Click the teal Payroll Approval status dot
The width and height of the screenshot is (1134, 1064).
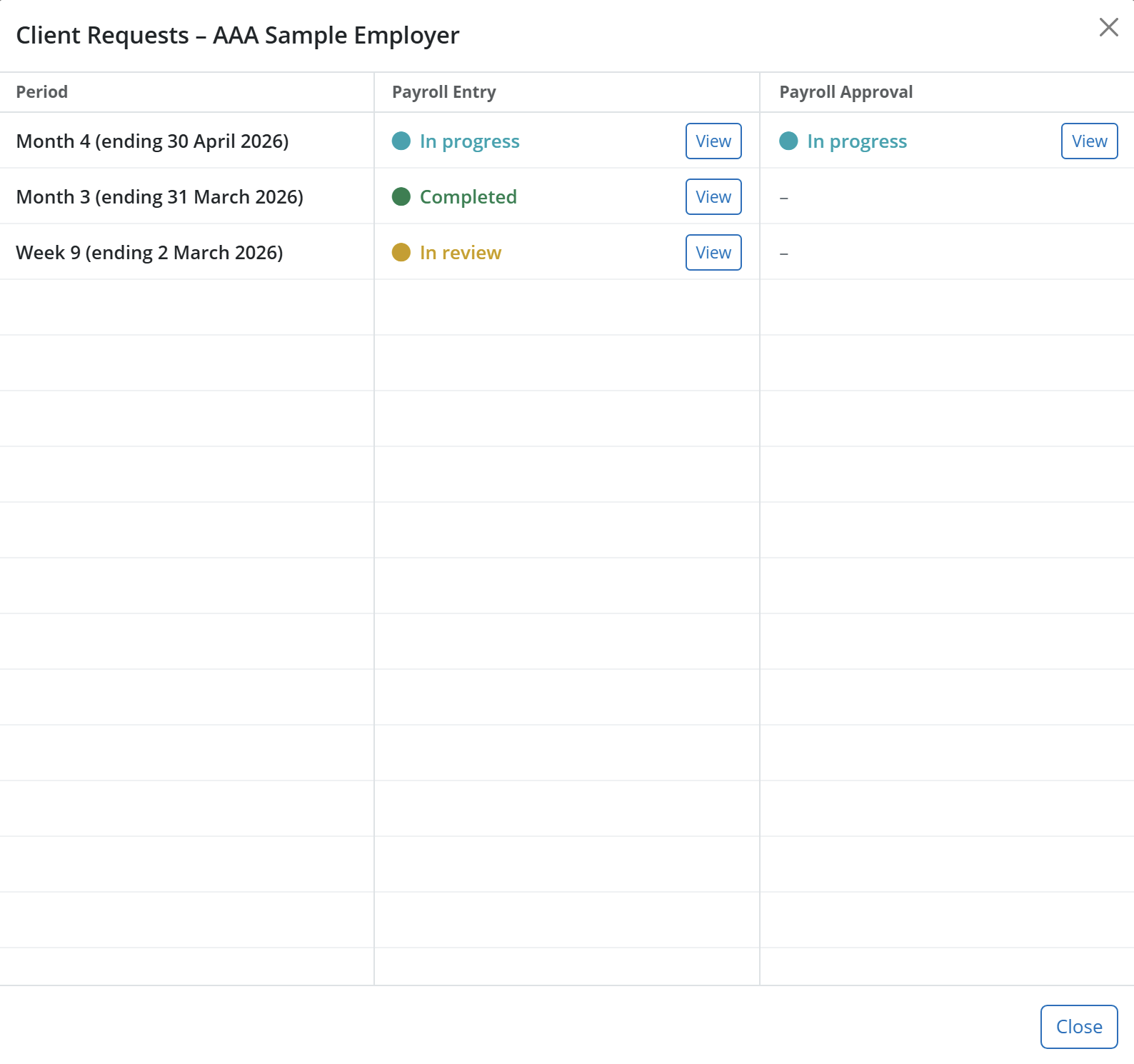tap(788, 141)
